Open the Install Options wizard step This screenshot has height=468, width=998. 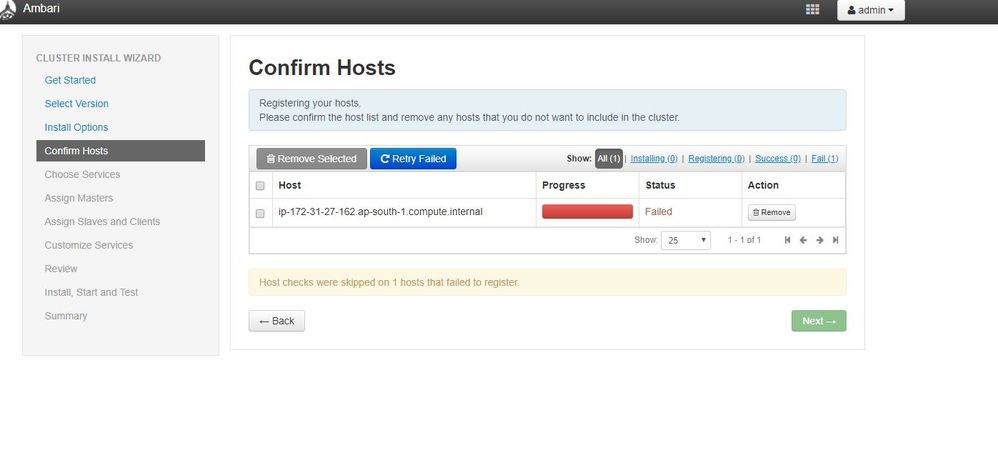tap(76, 127)
